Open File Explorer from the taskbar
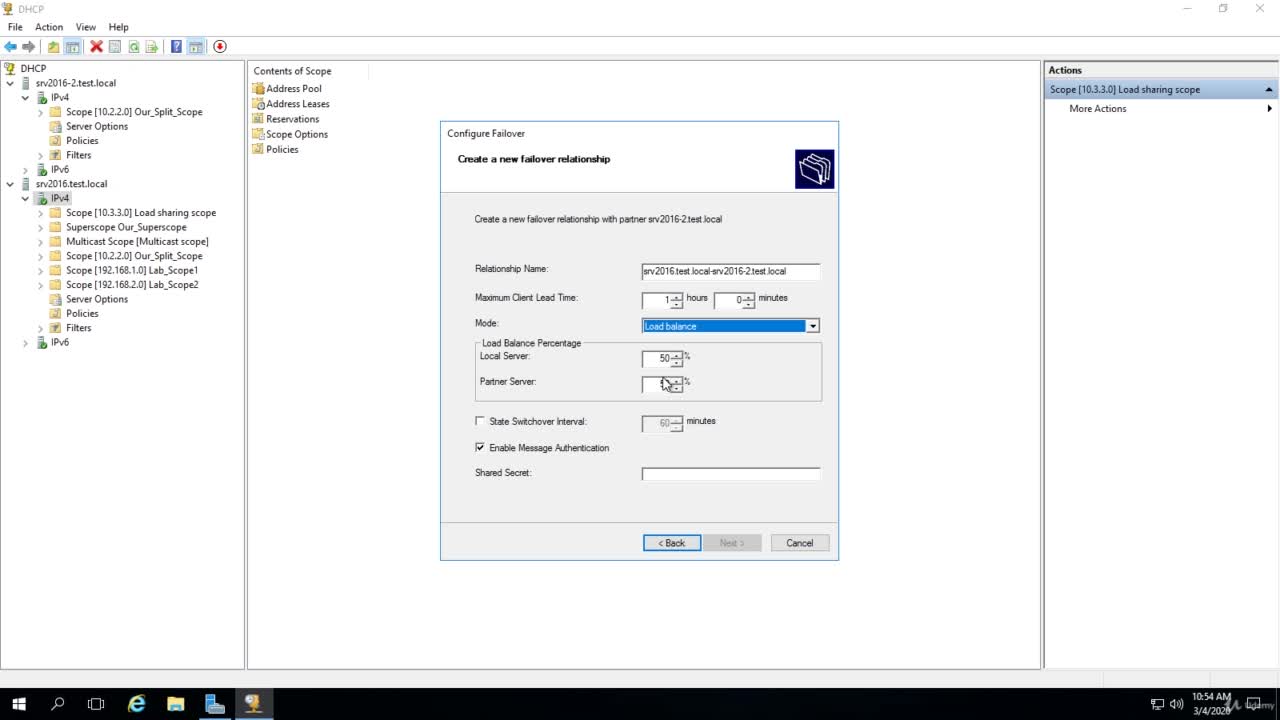This screenshot has height=720, width=1280. [175, 704]
